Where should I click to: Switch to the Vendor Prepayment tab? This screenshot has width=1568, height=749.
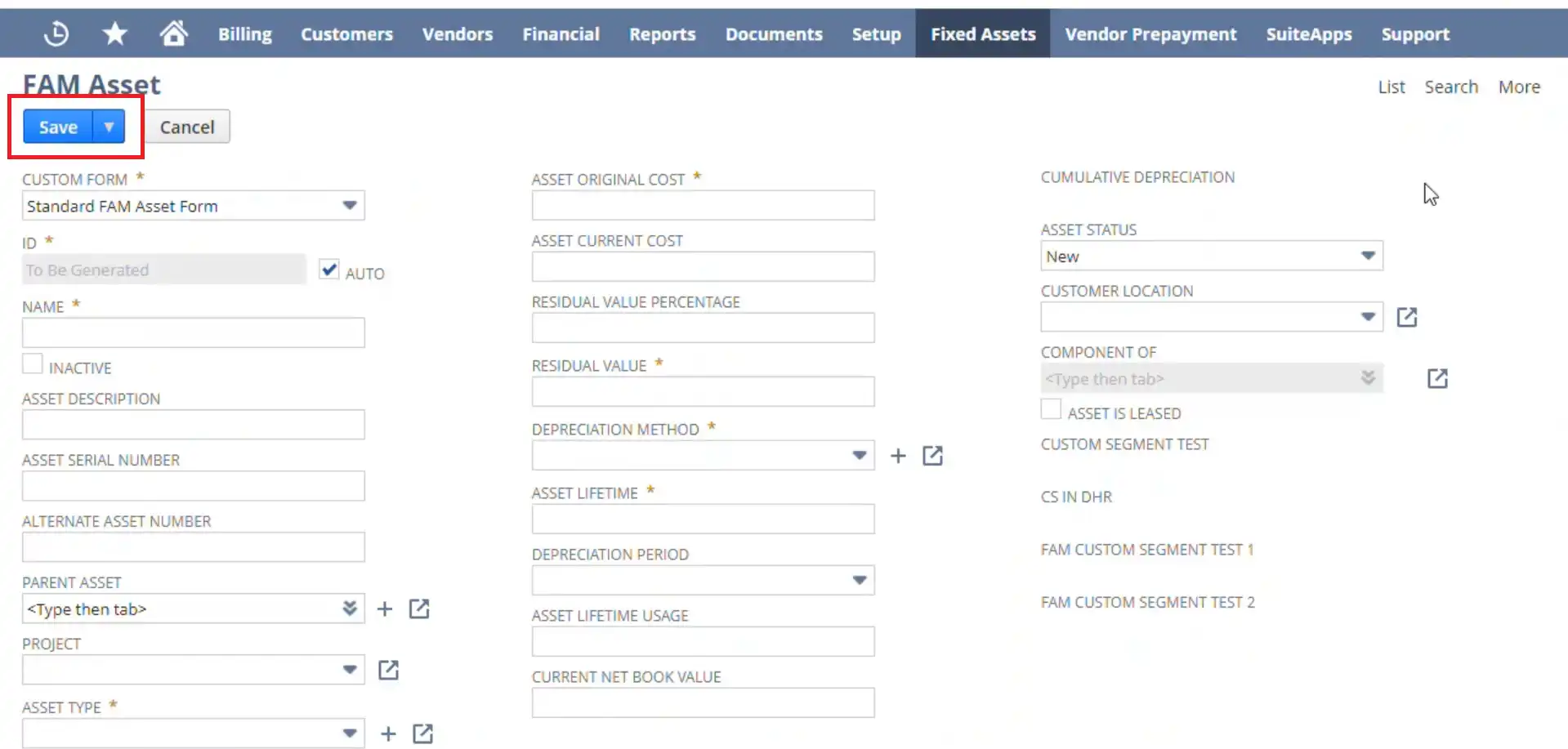point(1150,33)
